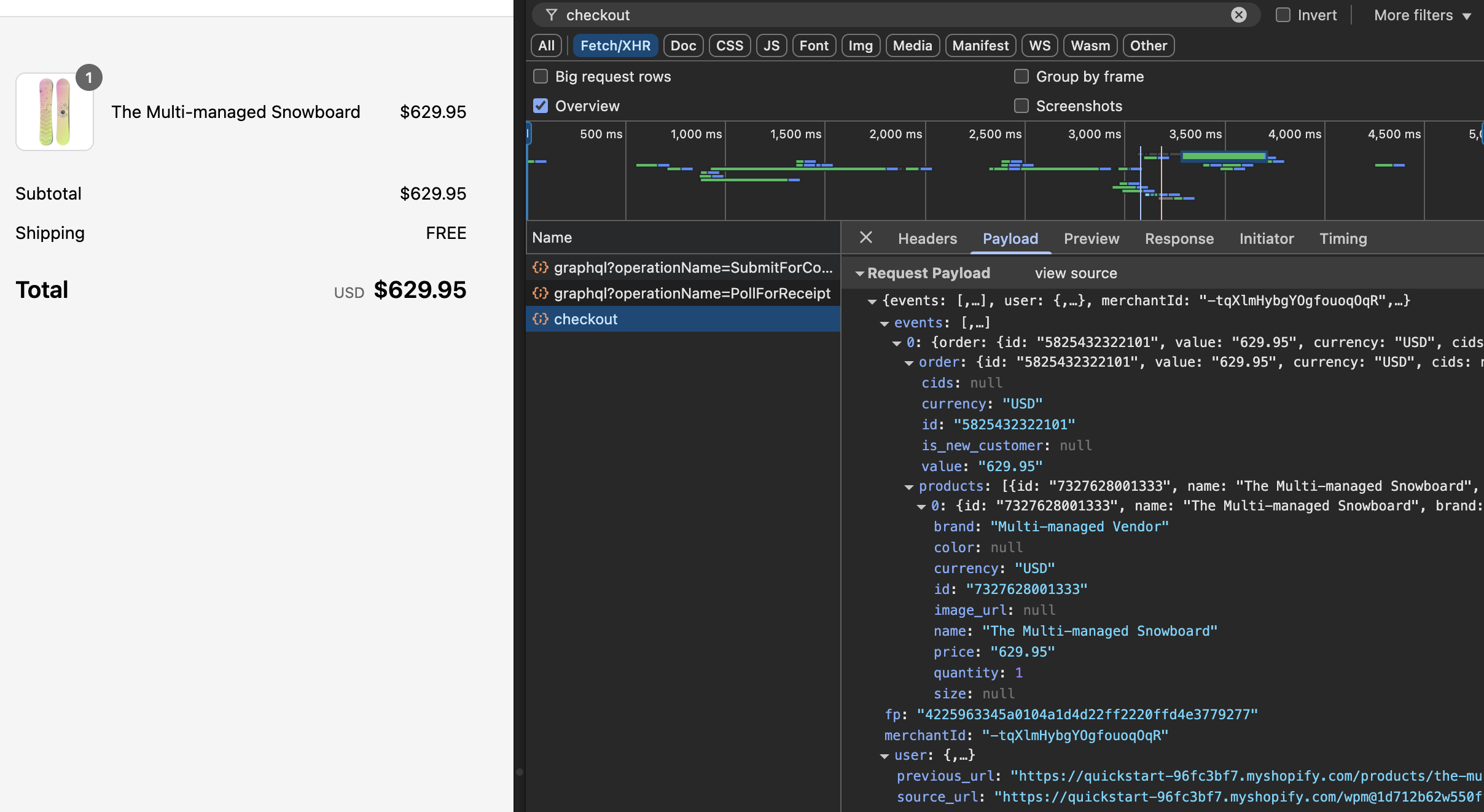Click the quantity badge on product image
Viewport: 1484px width, 812px height.
[x=89, y=77]
